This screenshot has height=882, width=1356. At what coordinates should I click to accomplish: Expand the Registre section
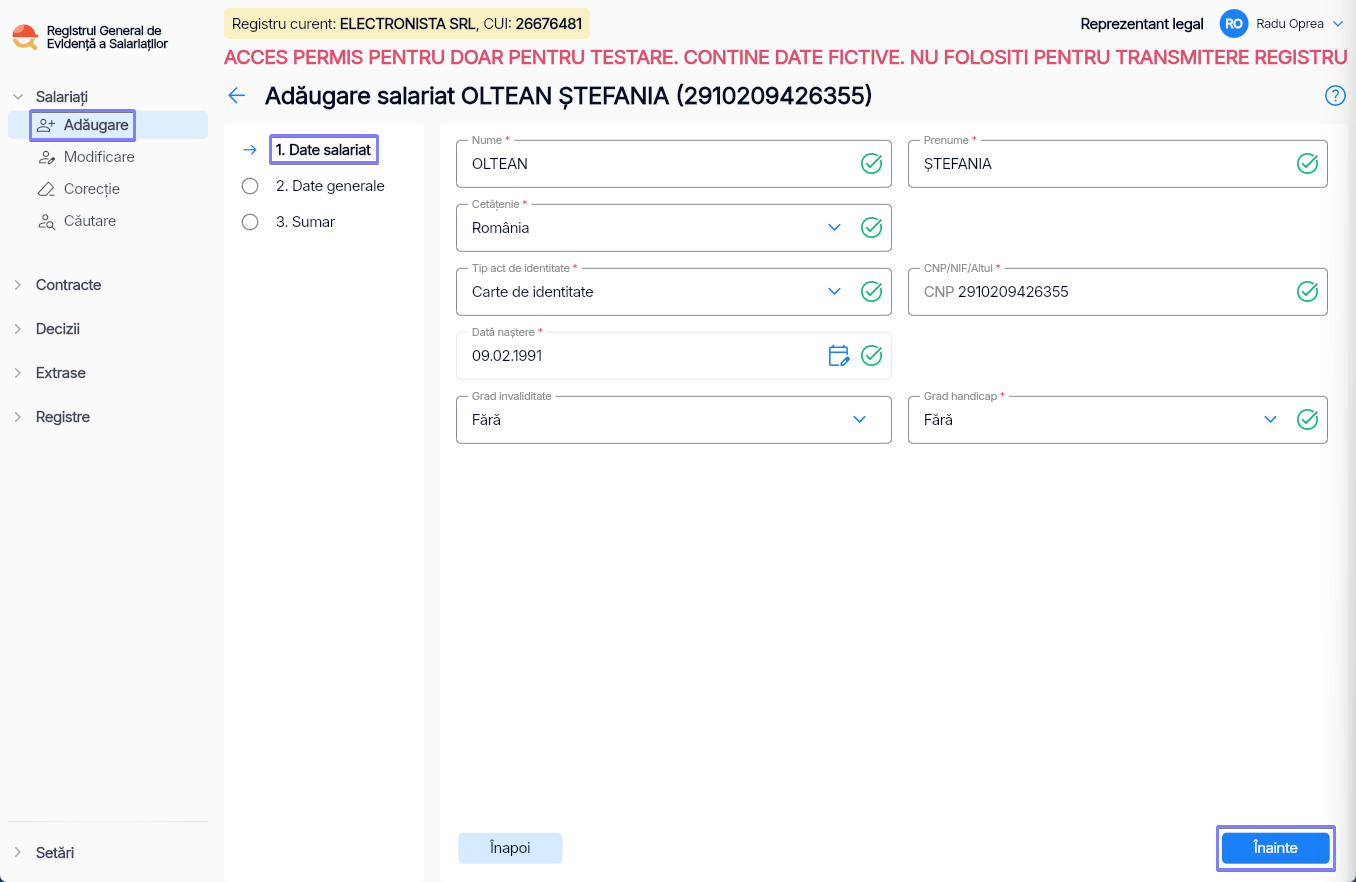pyautogui.click(x=18, y=417)
